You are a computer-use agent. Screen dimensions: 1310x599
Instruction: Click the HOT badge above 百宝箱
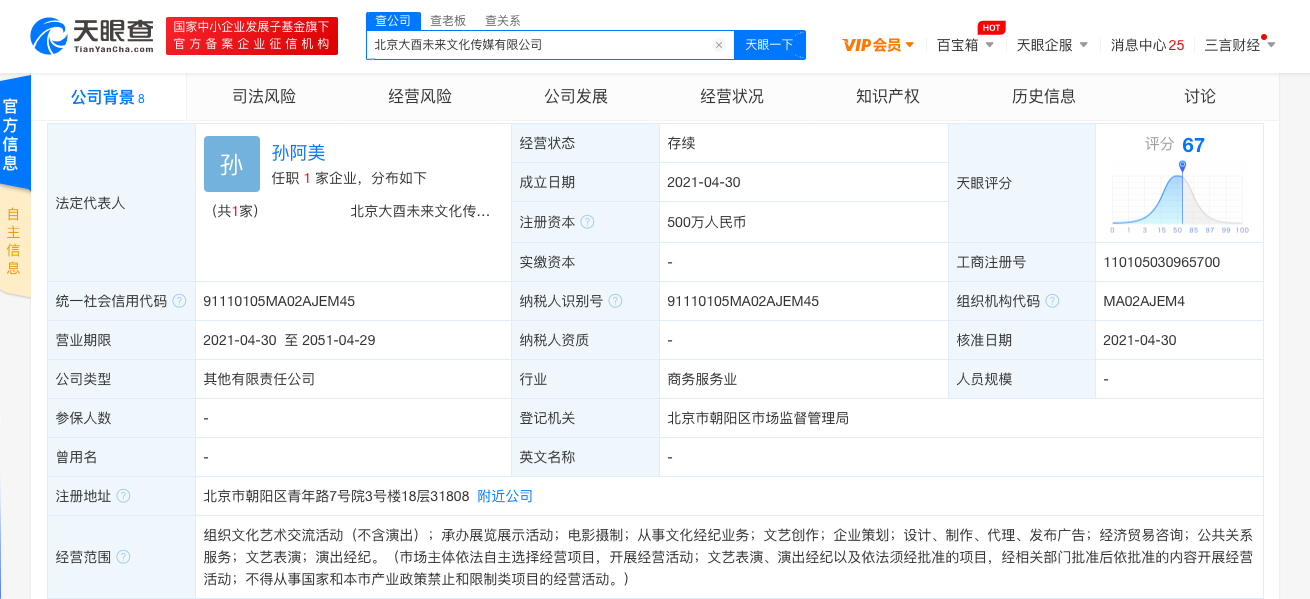tap(991, 27)
